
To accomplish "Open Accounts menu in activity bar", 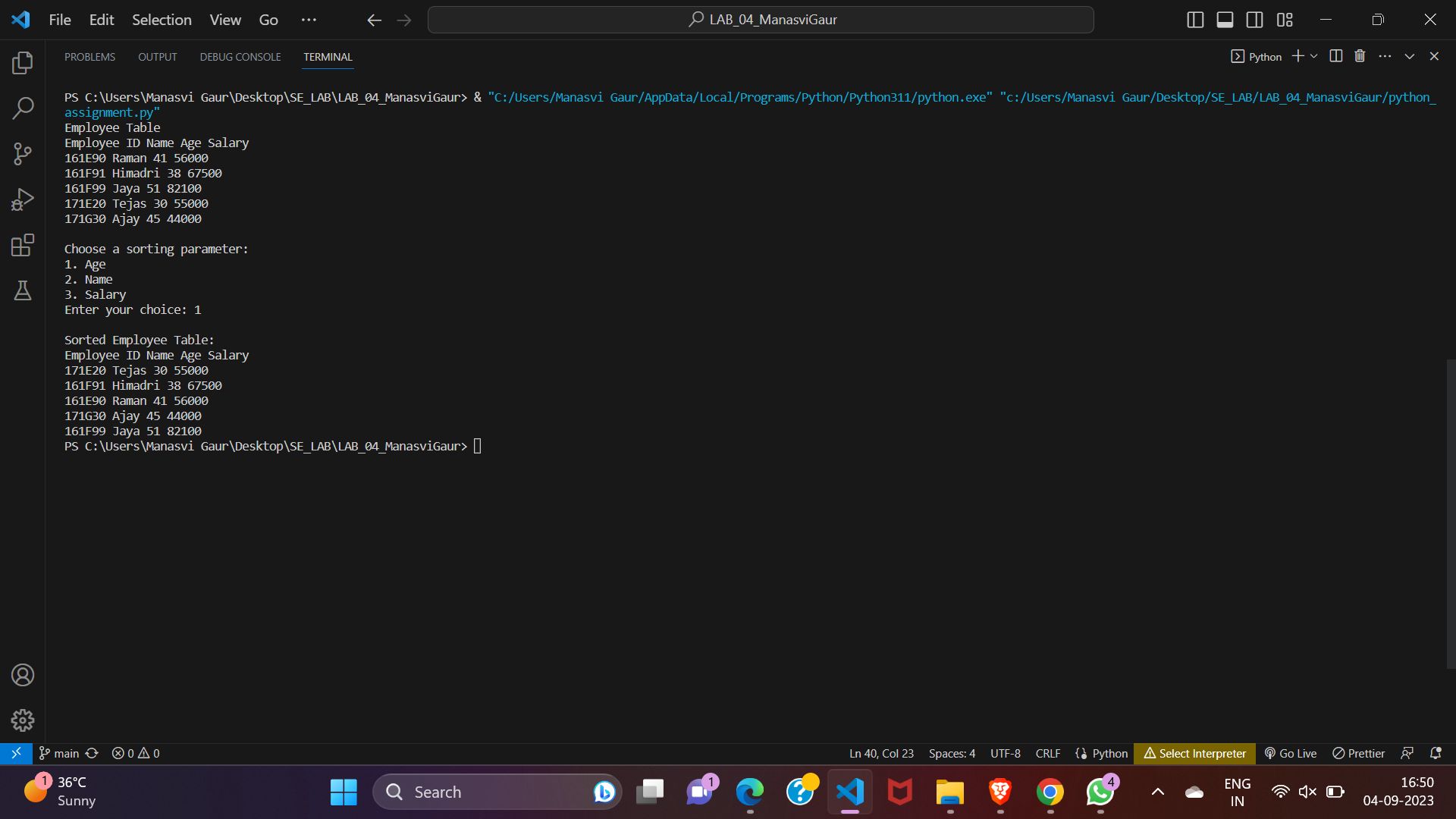I will [x=23, y=675].
